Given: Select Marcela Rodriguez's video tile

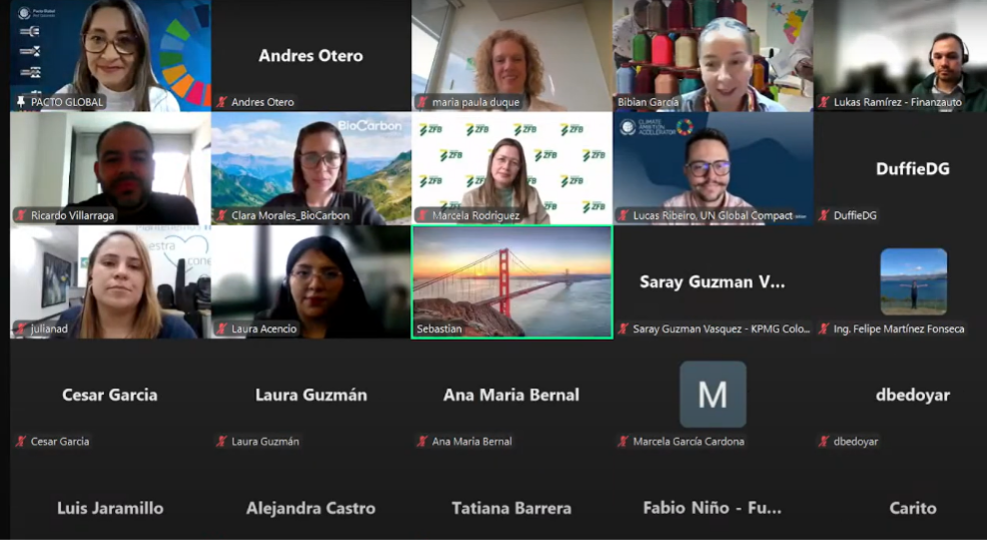Looking at the screenshot, I should pyautogui.click(x=512, y=169).
